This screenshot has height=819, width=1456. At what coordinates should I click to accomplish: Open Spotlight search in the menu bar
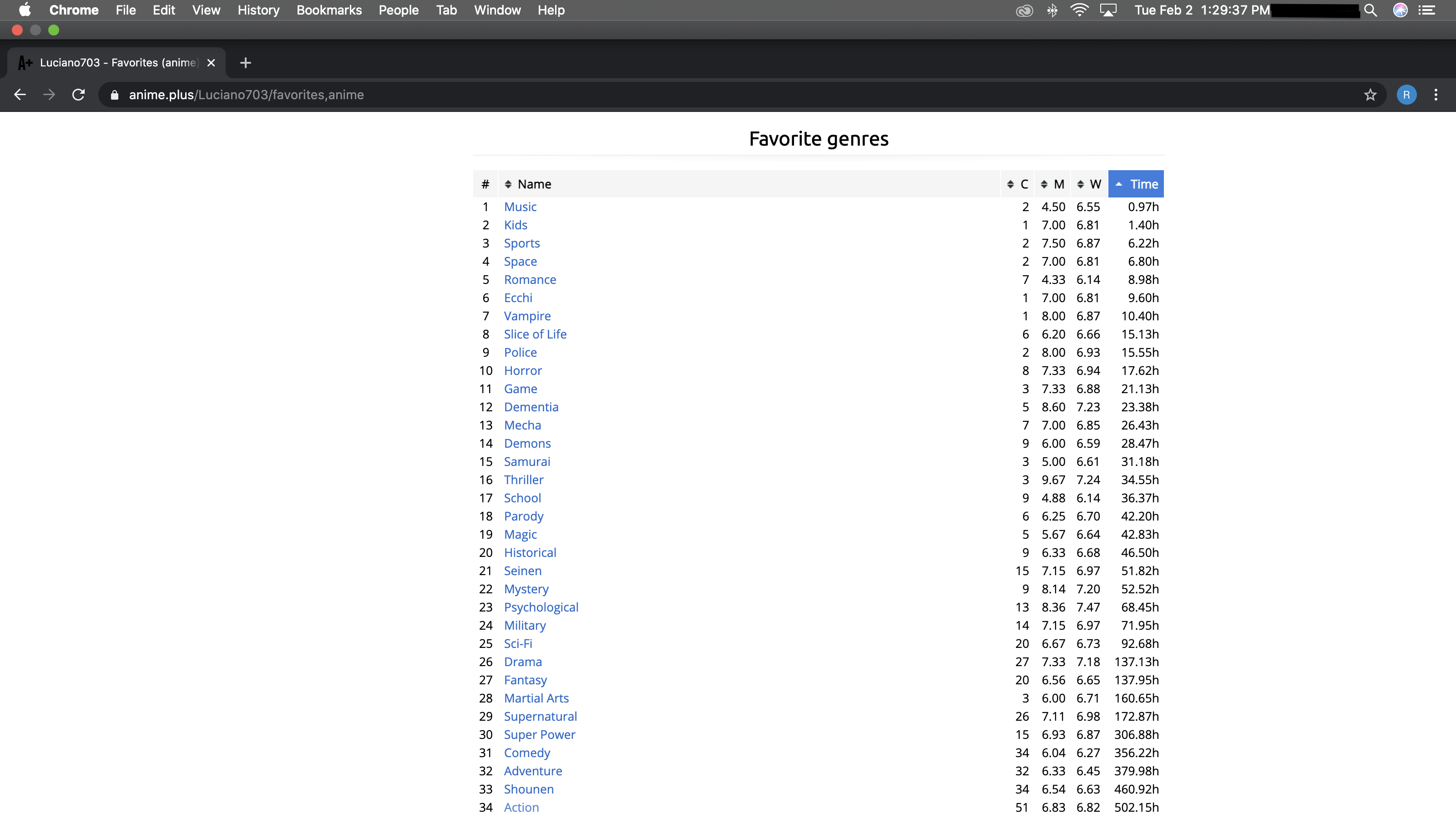(1370, 10)
